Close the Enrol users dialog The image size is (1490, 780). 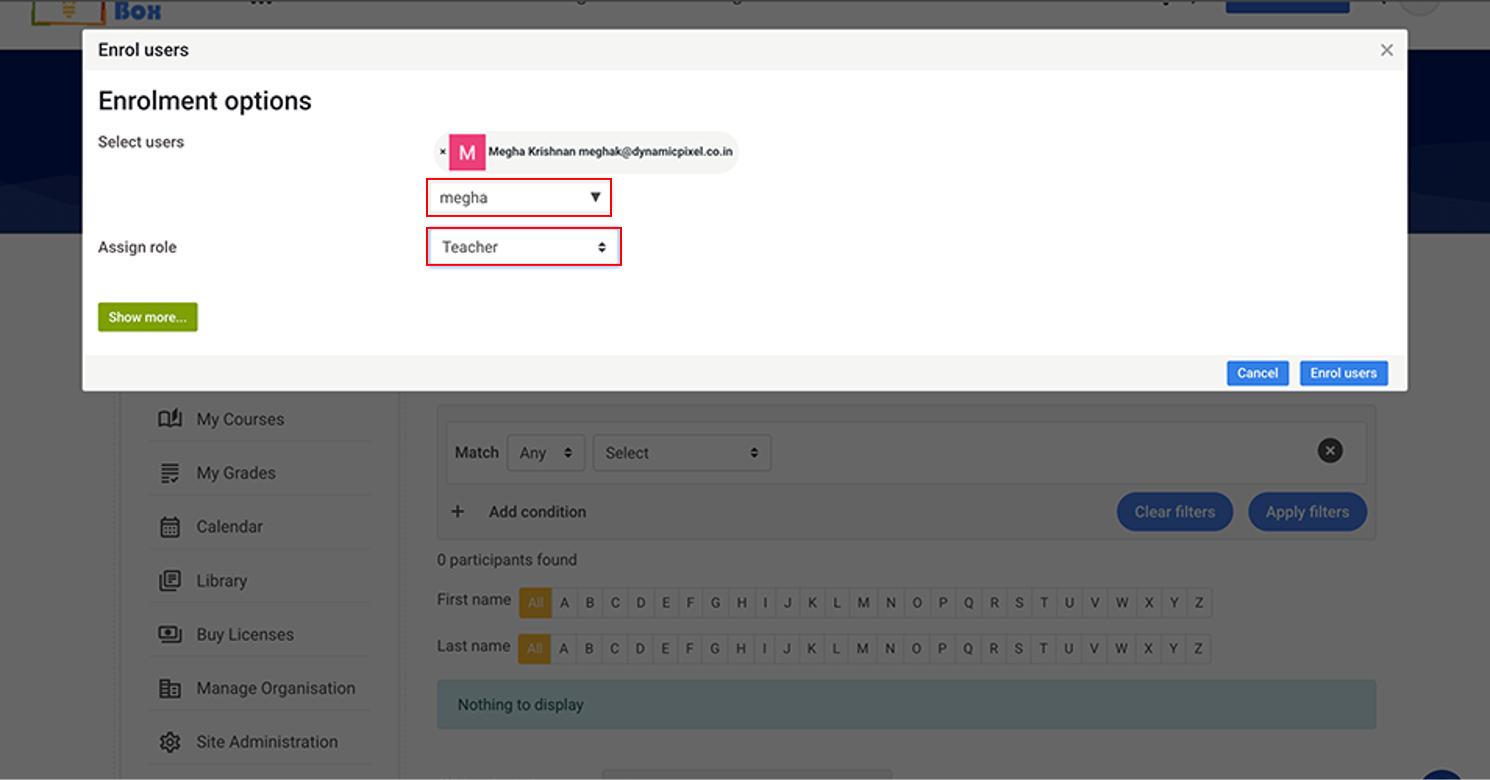point(1386,50)
